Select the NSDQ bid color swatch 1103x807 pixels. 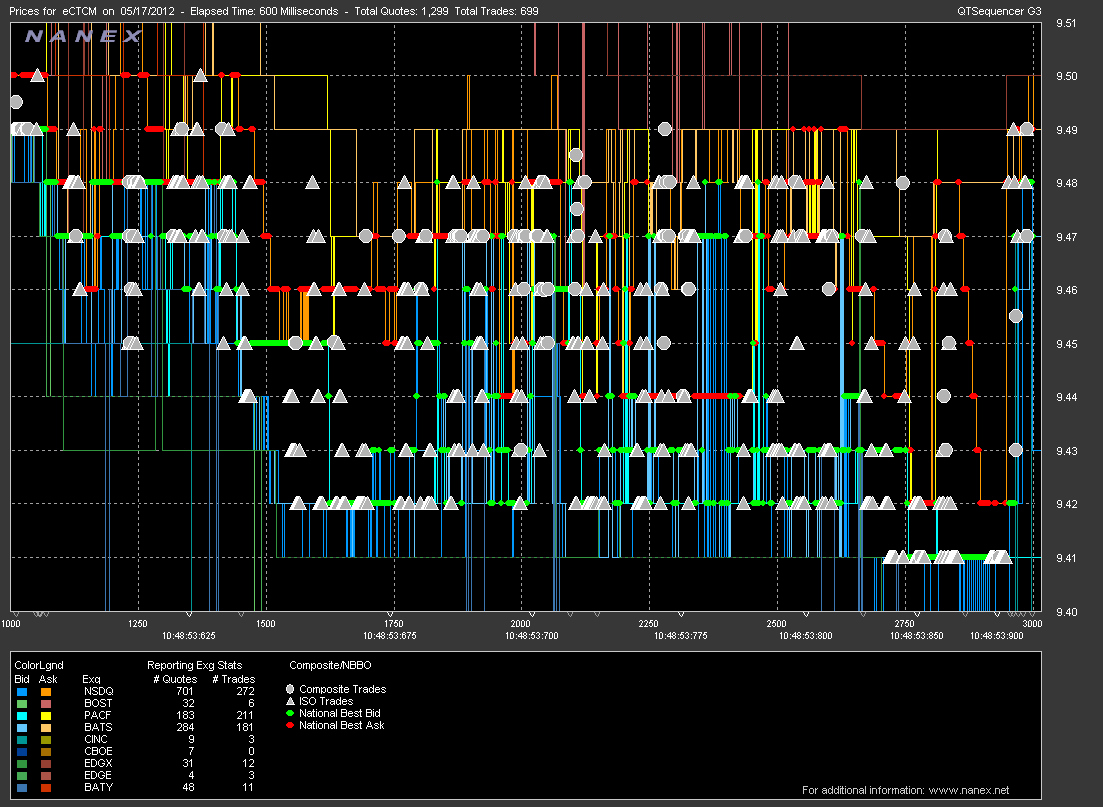(x=22, y=692)
